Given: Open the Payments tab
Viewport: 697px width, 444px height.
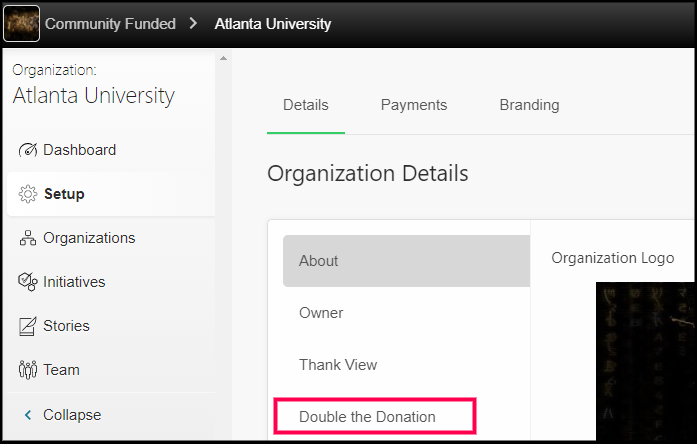Looking at the screenshot, I should point(414,105).
